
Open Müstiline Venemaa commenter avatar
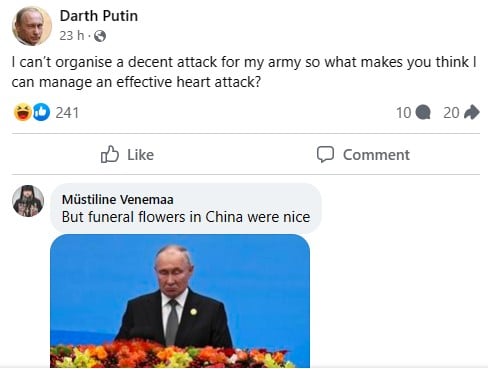pos(28,201)
